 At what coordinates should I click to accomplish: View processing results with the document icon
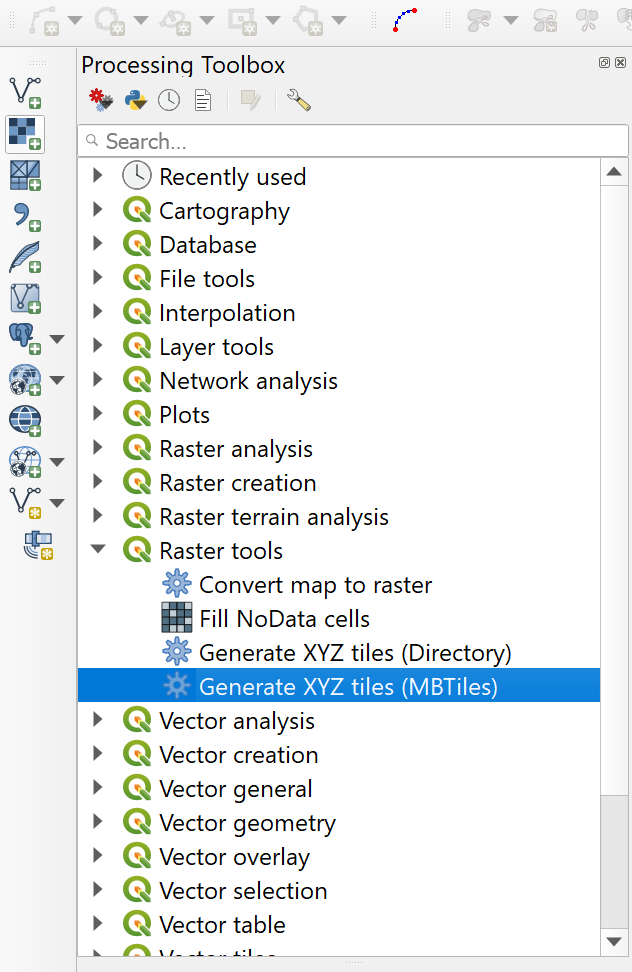point(201,100)
